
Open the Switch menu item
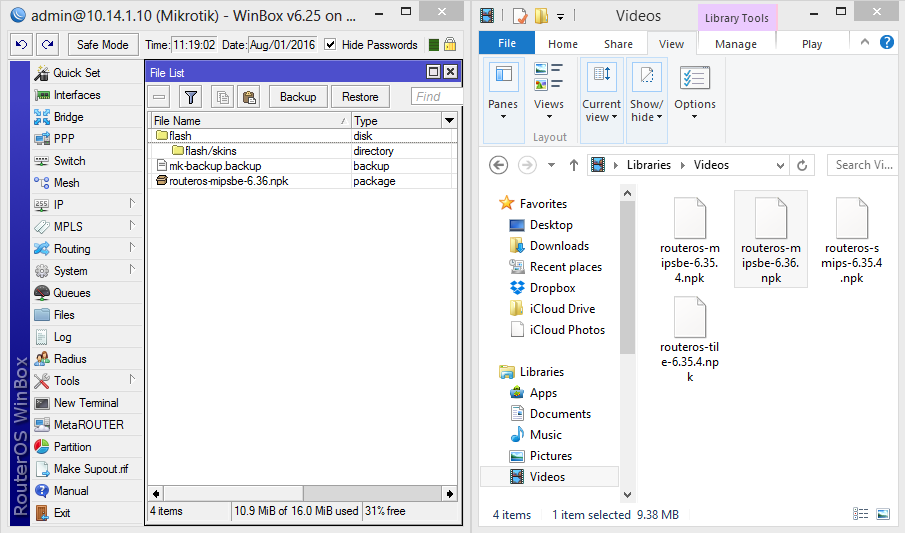tap(87, 161)
